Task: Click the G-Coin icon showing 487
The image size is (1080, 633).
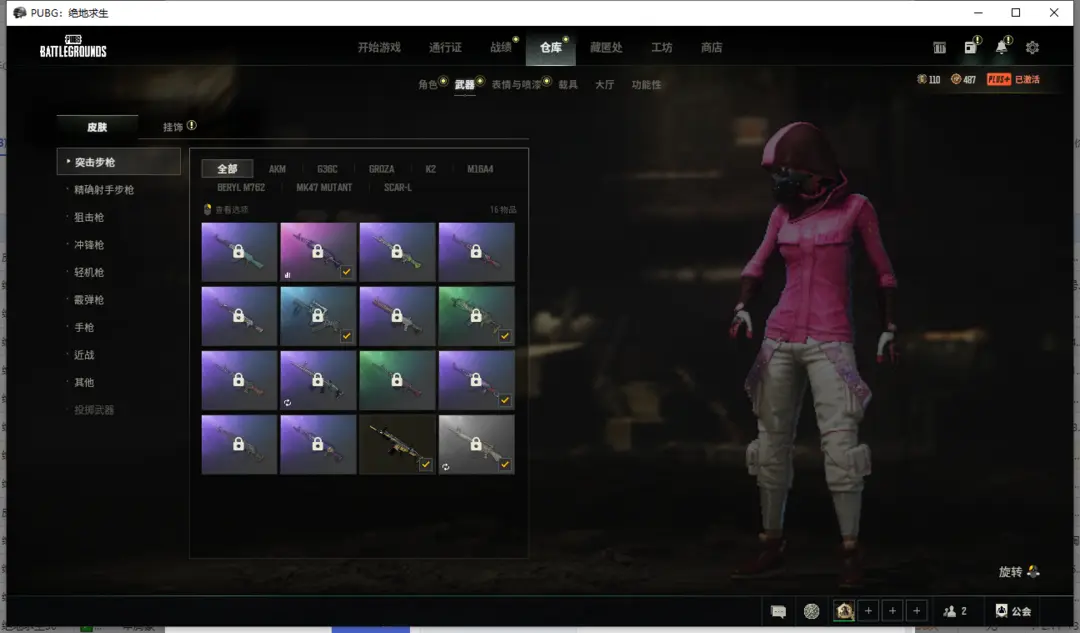Action: 955,79
